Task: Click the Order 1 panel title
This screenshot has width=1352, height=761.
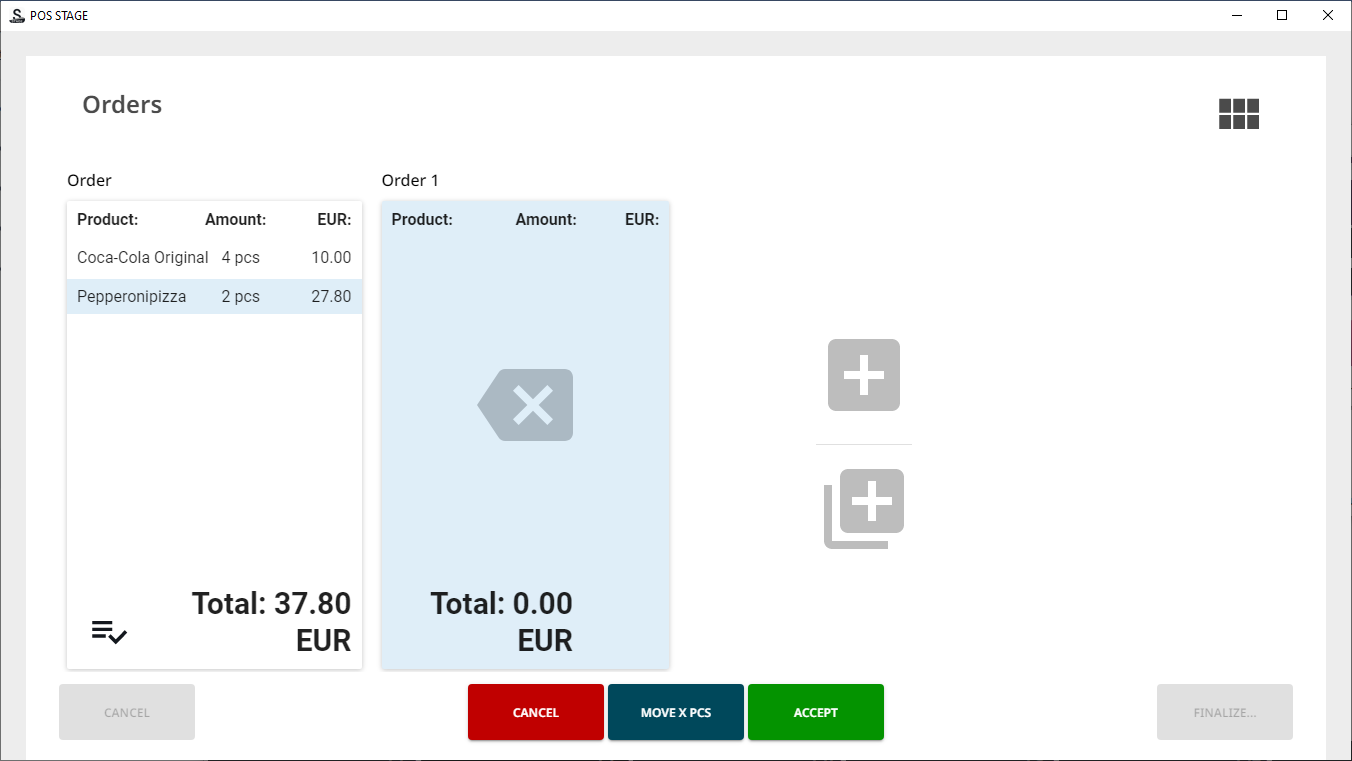Action: point(410,180)
